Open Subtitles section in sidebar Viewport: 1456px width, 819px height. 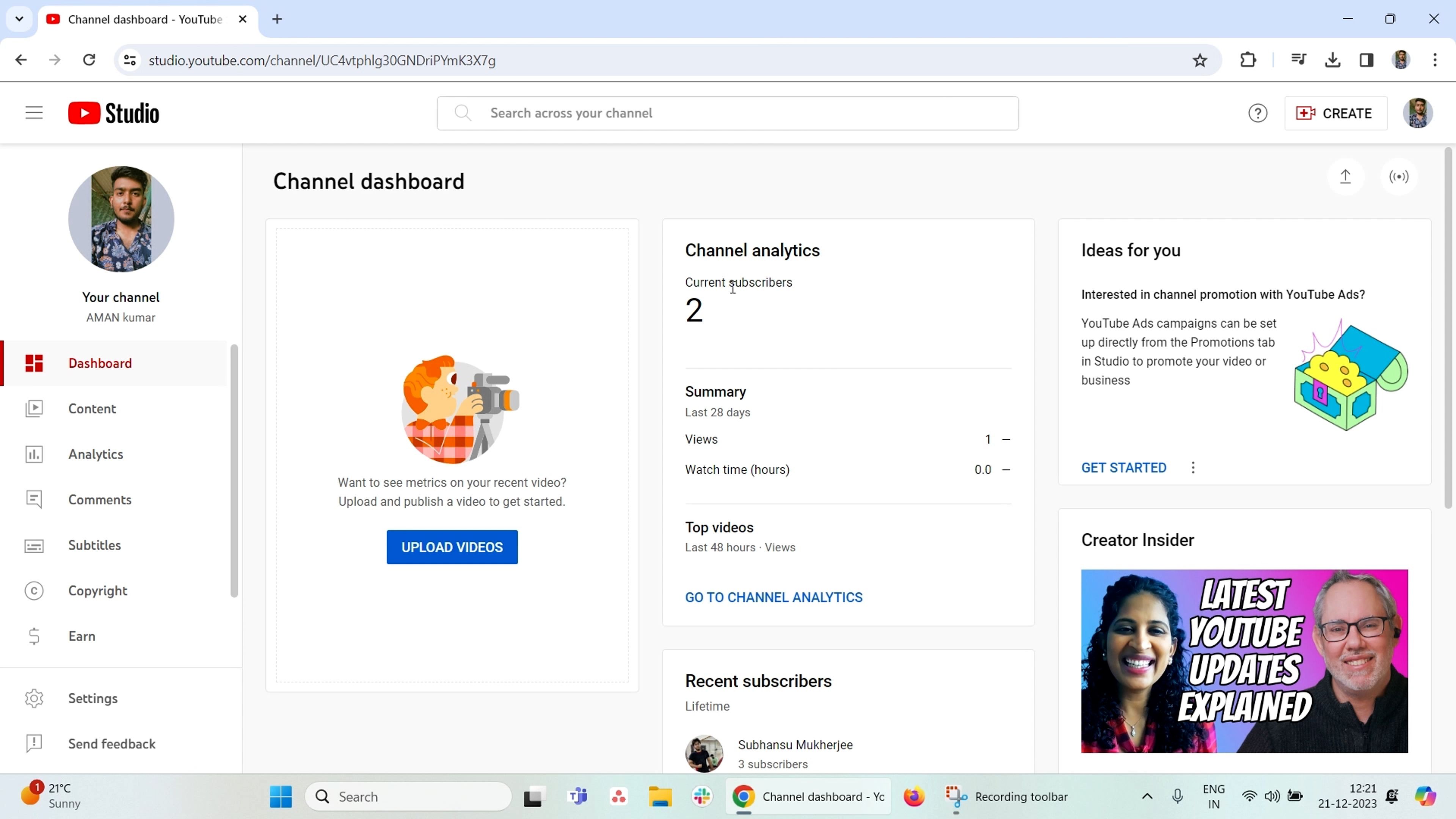click(x=94, y=545)
